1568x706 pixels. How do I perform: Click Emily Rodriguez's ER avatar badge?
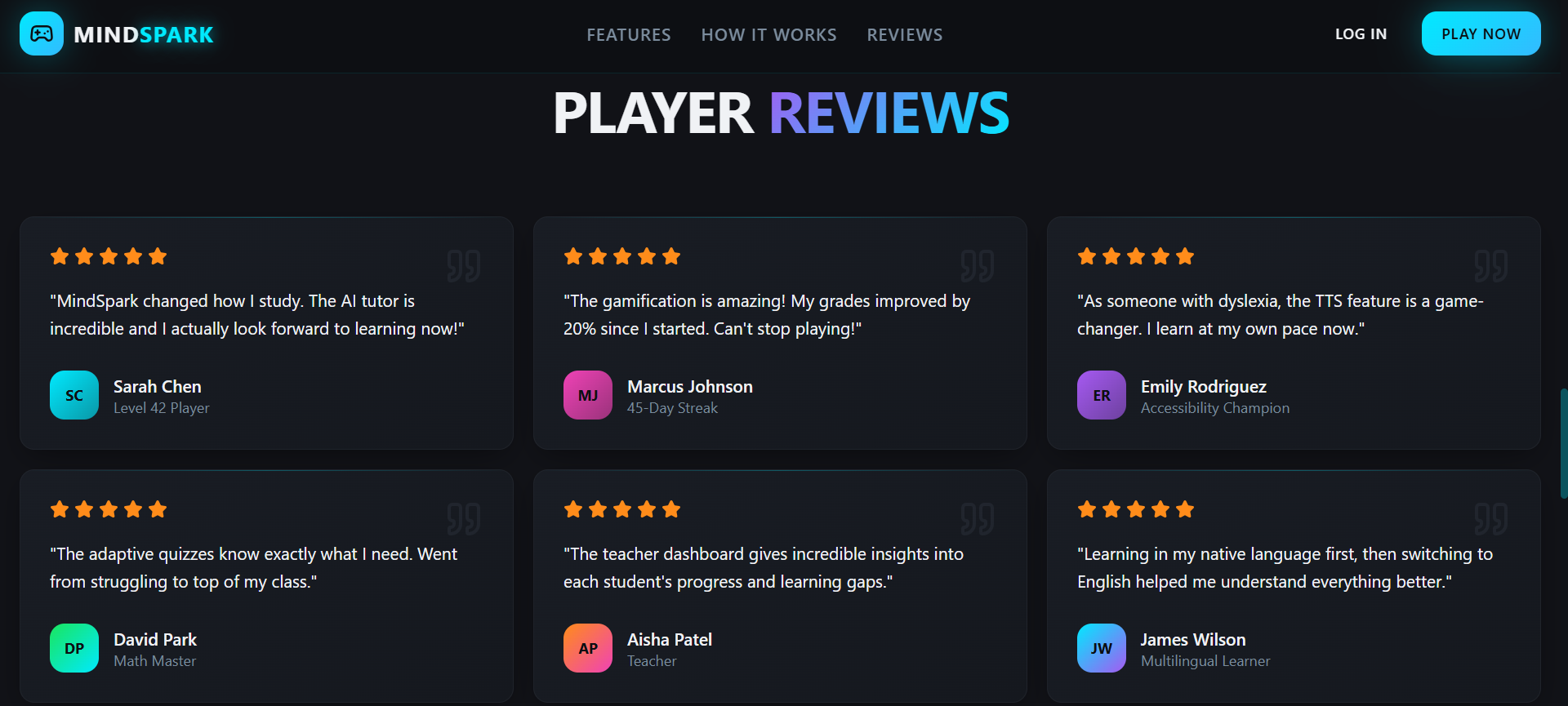[1102, 395]
